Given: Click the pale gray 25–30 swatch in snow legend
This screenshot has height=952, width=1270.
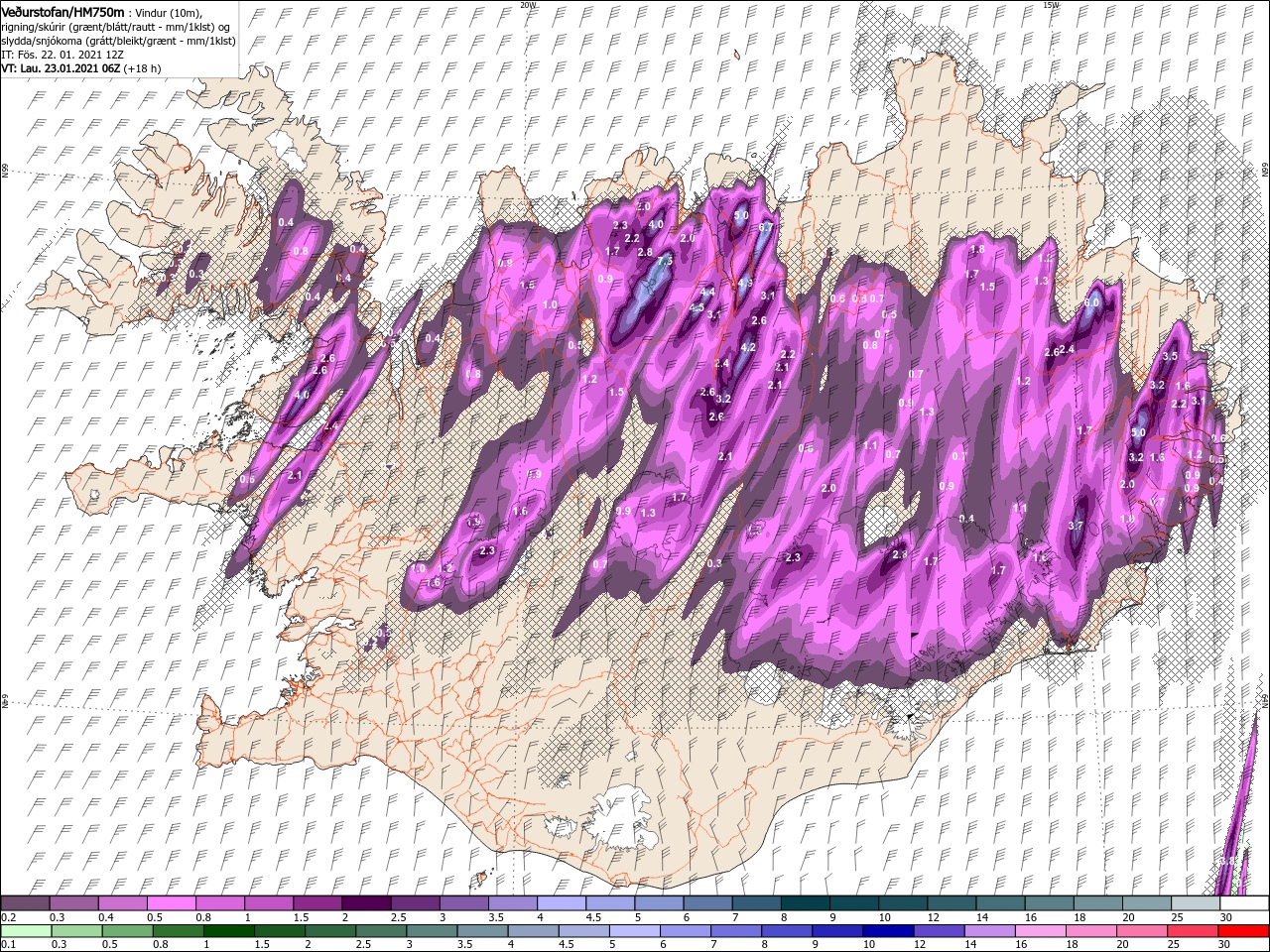Looking at the screenshot, I should click(x=1195, y=903).
